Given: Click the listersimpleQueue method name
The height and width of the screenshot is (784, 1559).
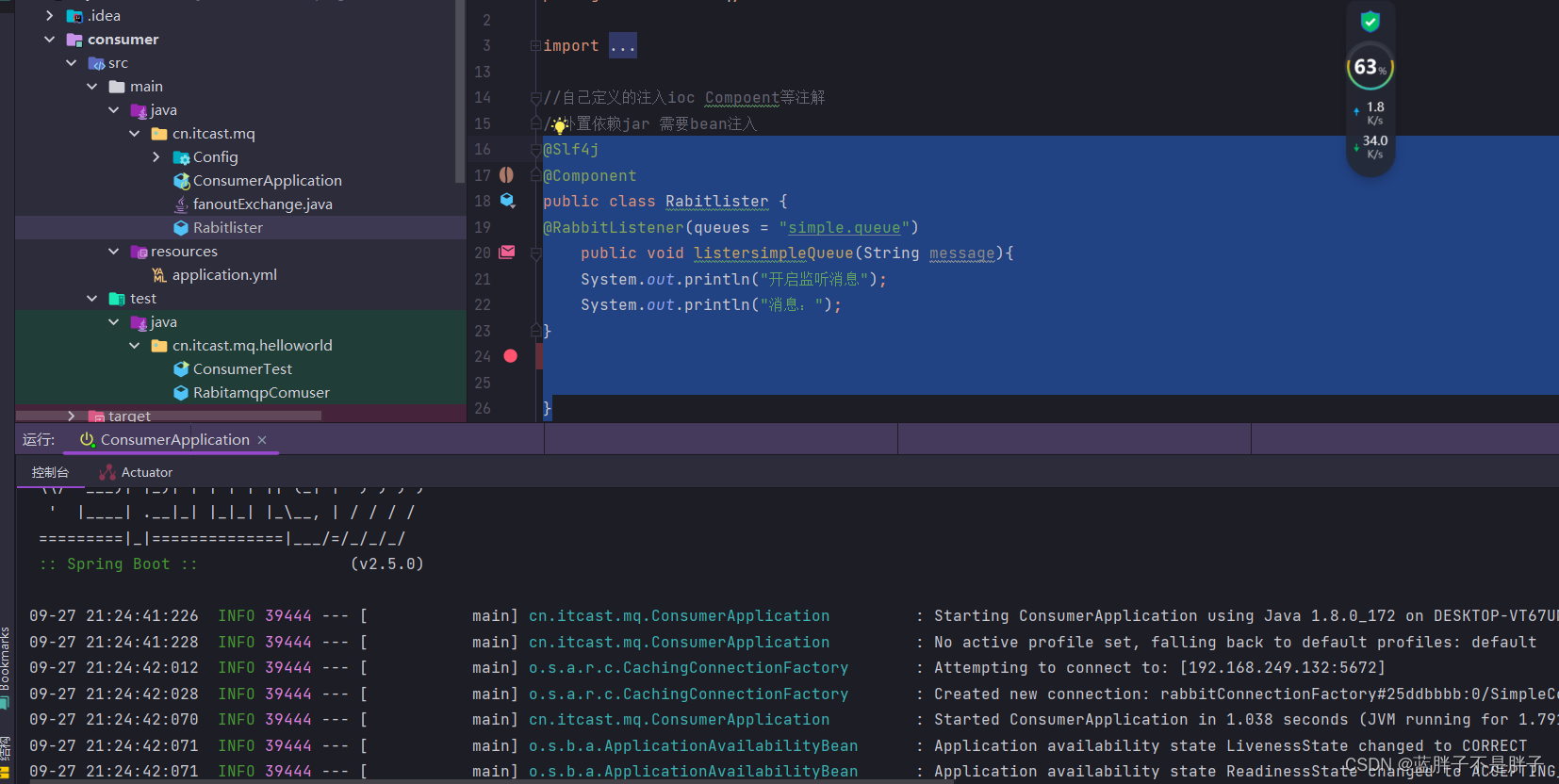Looking at the screenshot, I should pos(773,253).
